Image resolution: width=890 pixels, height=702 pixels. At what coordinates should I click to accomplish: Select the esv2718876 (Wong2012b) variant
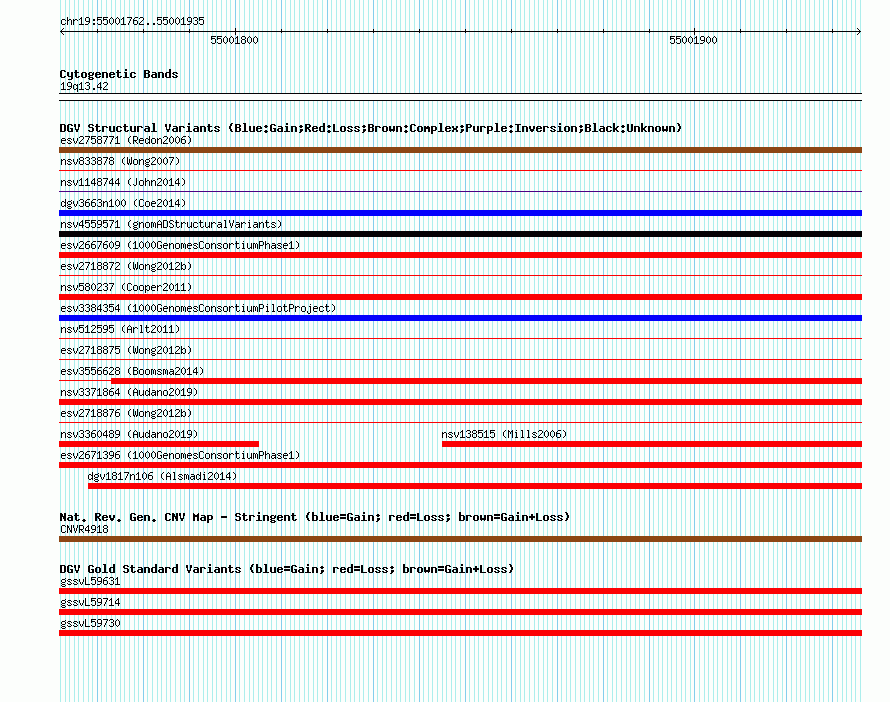coord(126,413)
